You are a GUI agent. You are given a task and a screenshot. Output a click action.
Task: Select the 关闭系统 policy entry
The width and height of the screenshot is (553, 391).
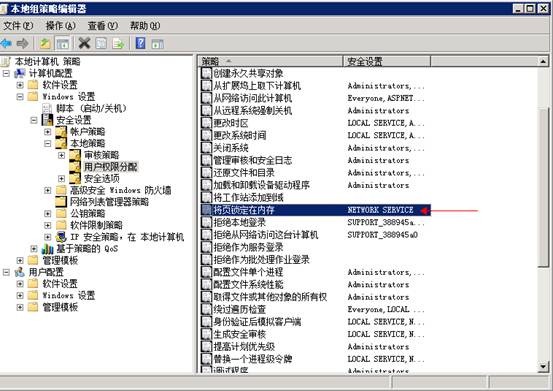(x=231, y=148)
